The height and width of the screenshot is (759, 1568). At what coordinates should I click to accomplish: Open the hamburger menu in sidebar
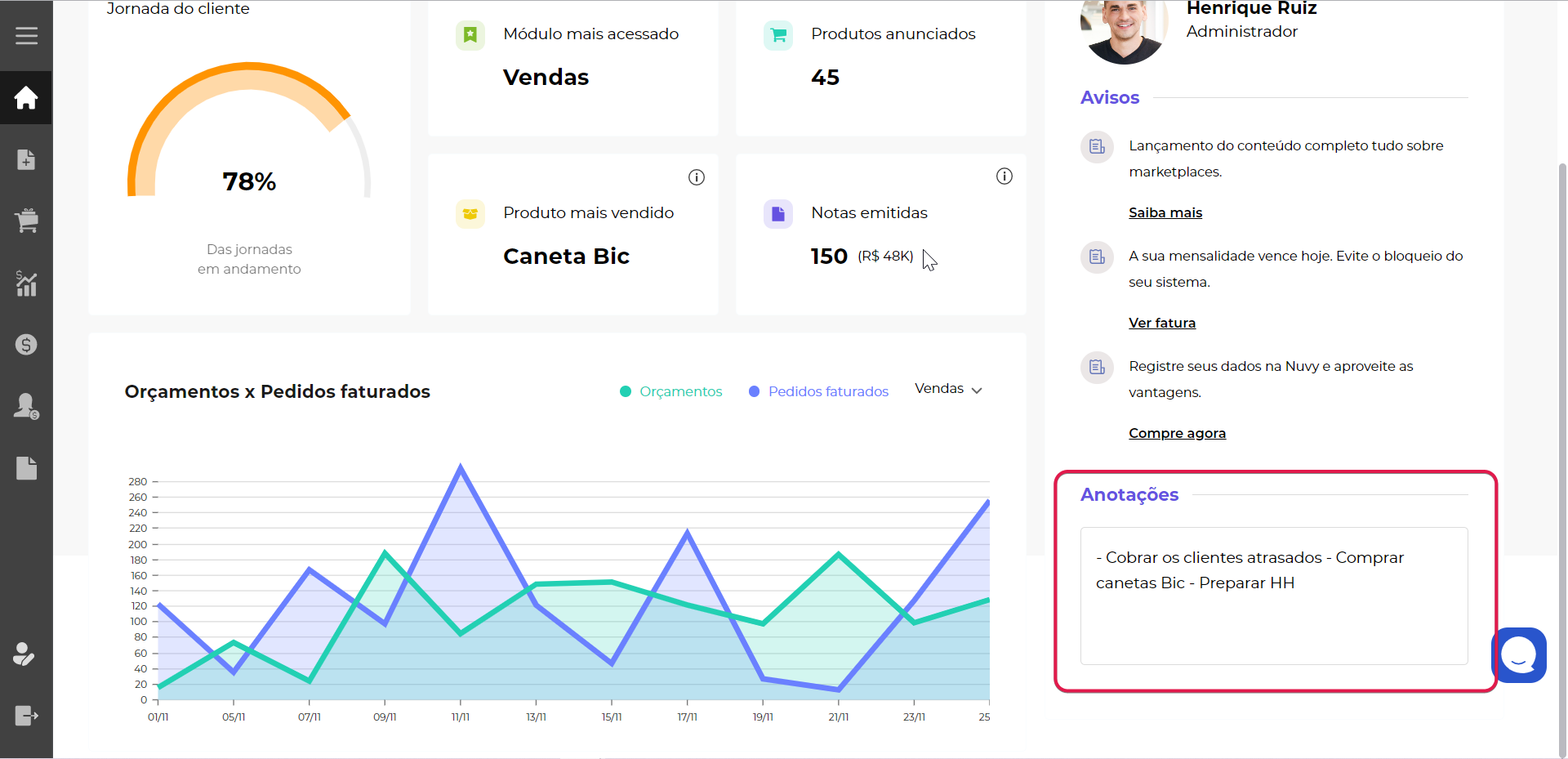[26, 36]
